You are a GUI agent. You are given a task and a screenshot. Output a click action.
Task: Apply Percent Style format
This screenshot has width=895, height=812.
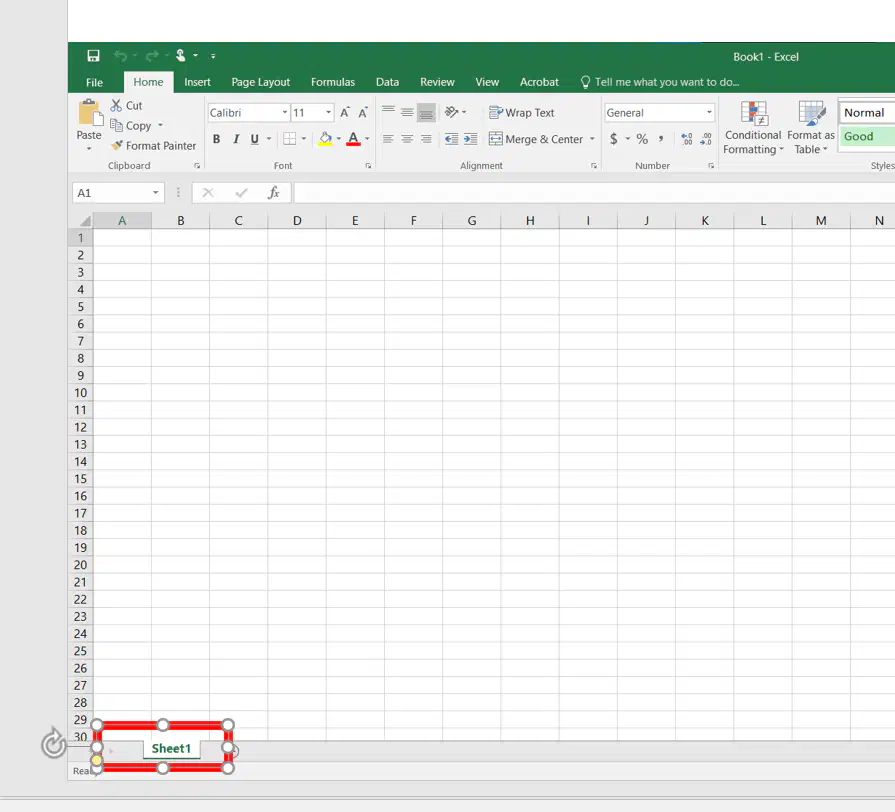point(642,139)
